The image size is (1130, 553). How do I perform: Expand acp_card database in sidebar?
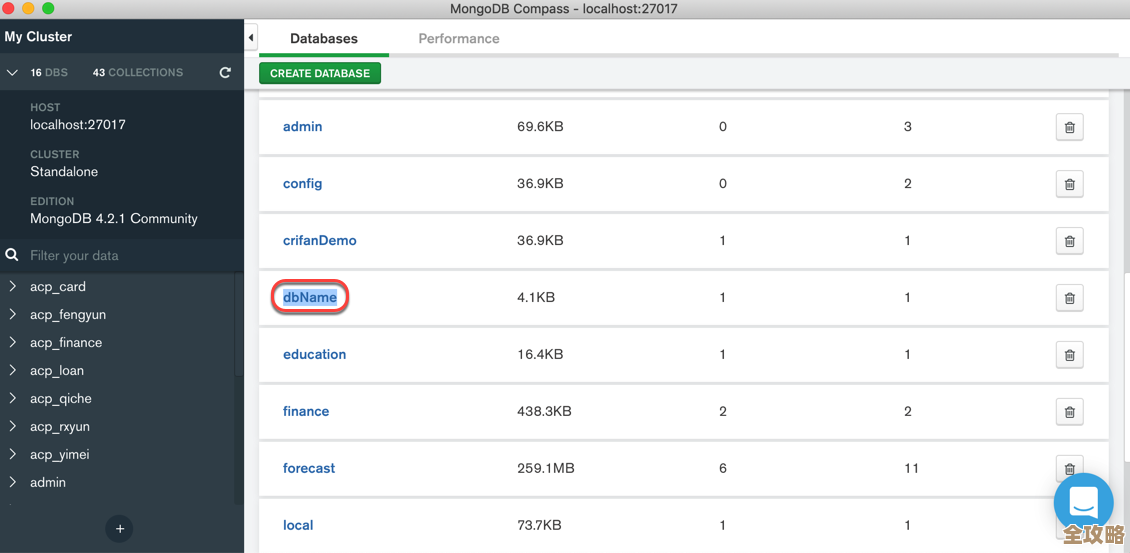13,287
